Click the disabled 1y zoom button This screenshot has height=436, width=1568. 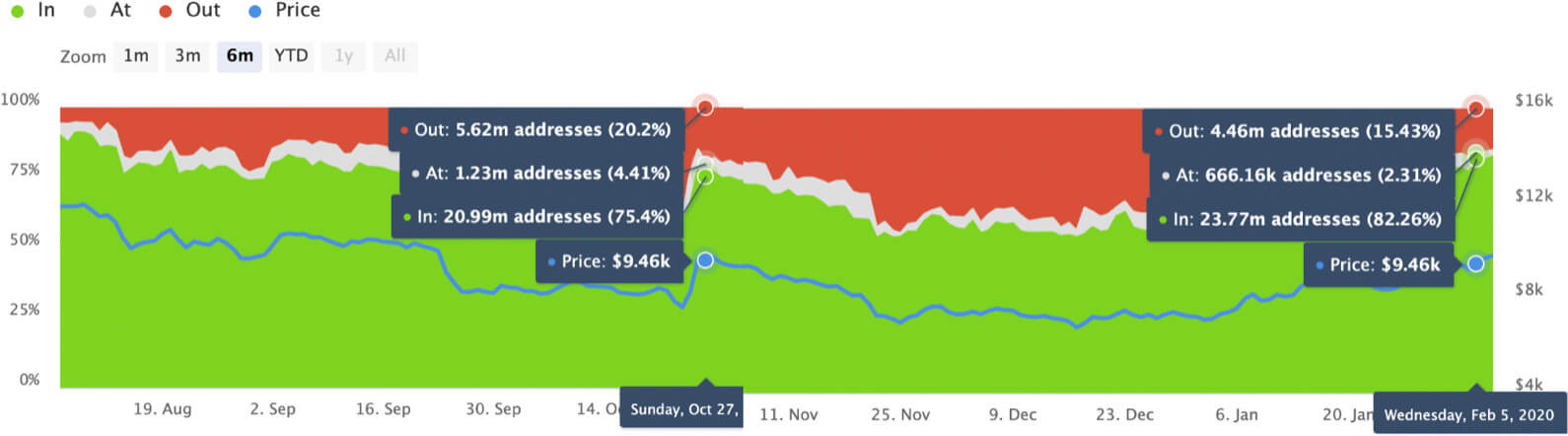point(343,56)
